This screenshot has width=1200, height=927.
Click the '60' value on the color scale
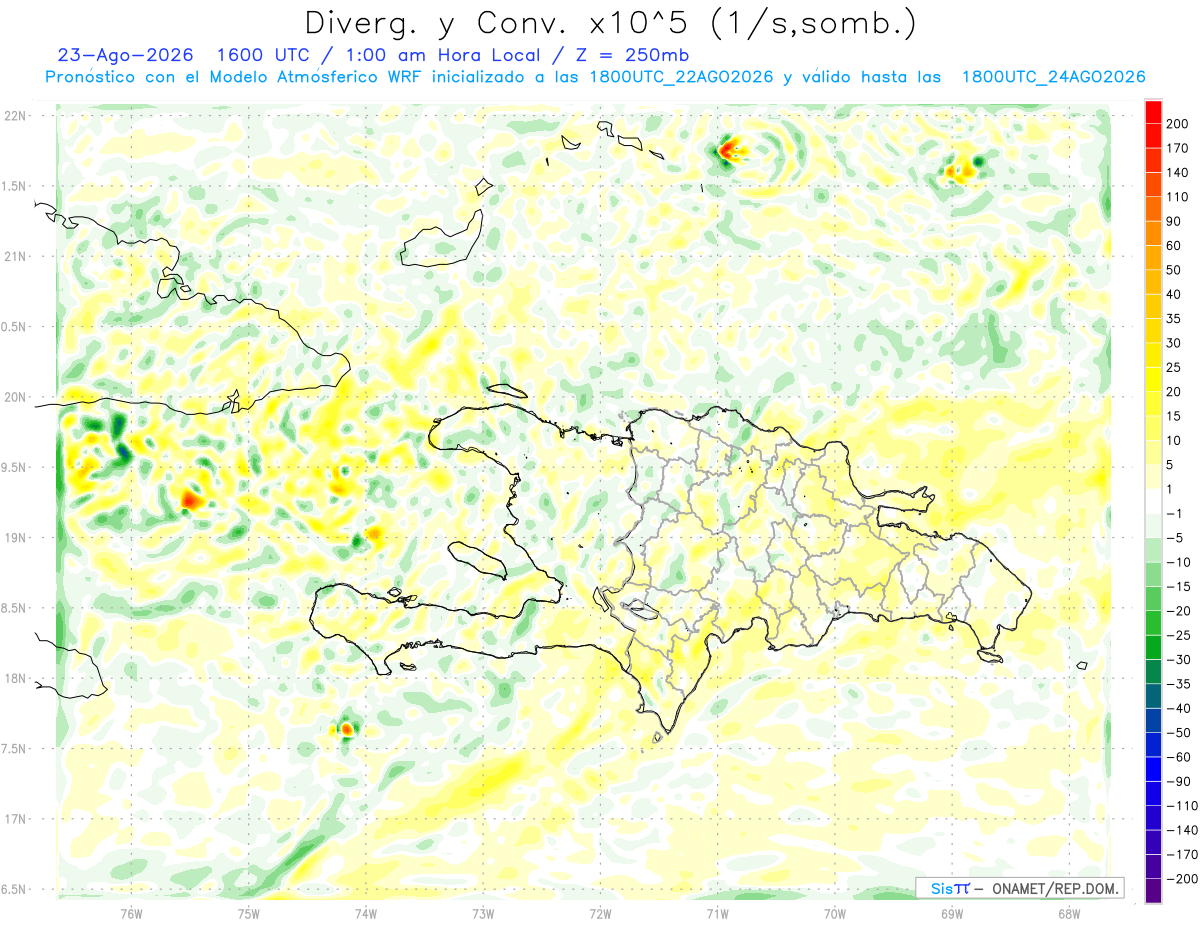click(1174, 246)
